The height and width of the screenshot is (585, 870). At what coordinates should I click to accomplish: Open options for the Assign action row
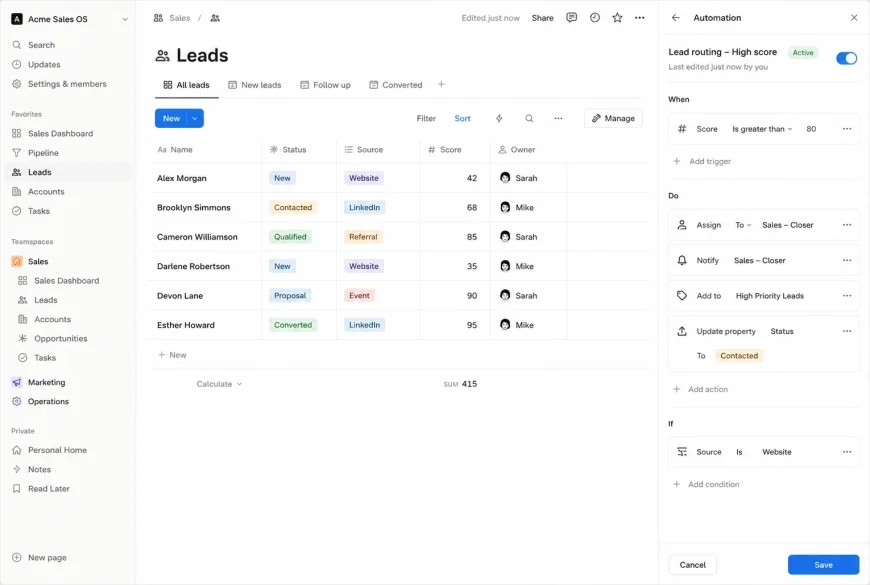click(x=847, y=225)
